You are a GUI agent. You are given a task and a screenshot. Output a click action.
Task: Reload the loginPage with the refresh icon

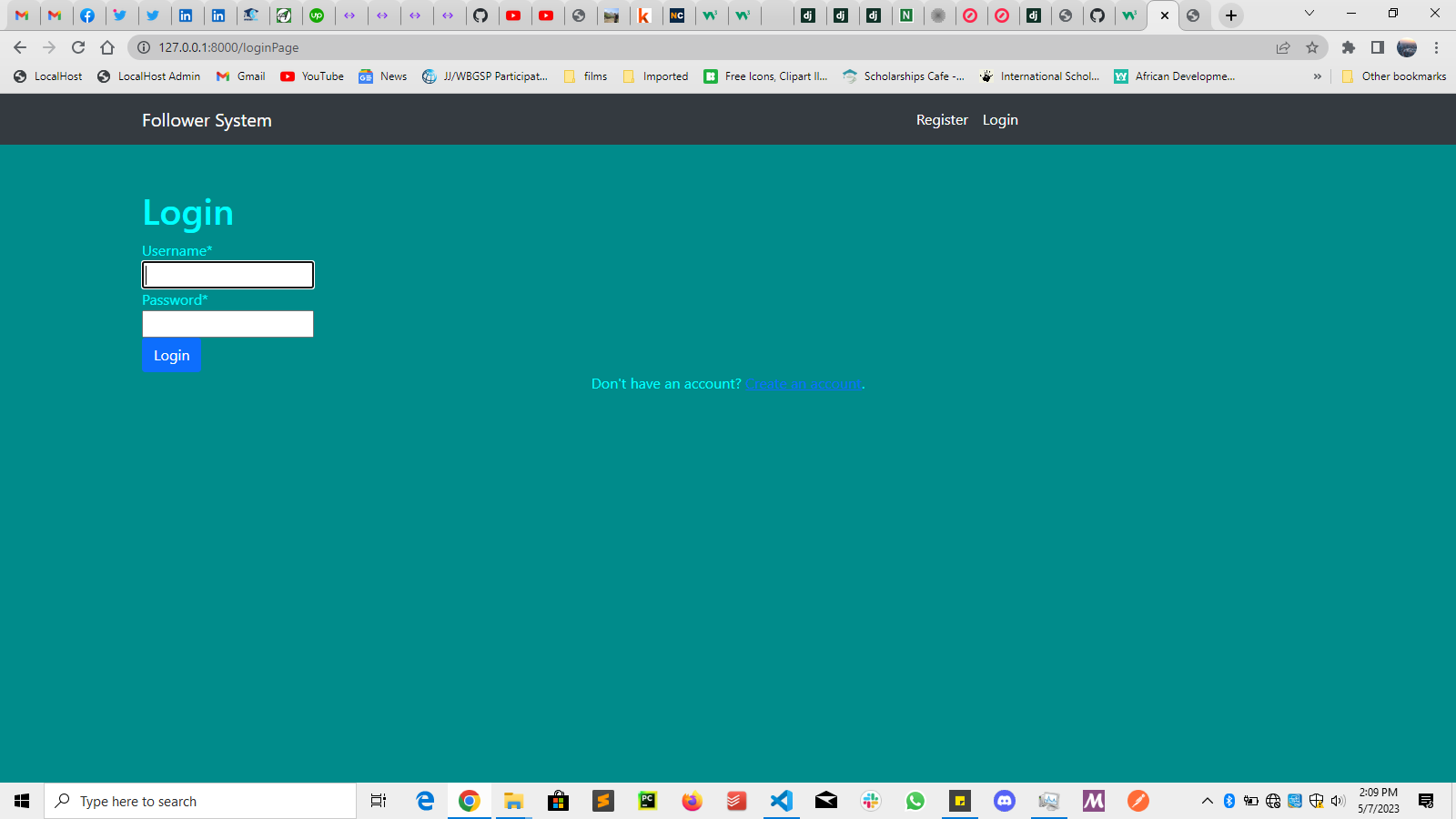(76, 47)
